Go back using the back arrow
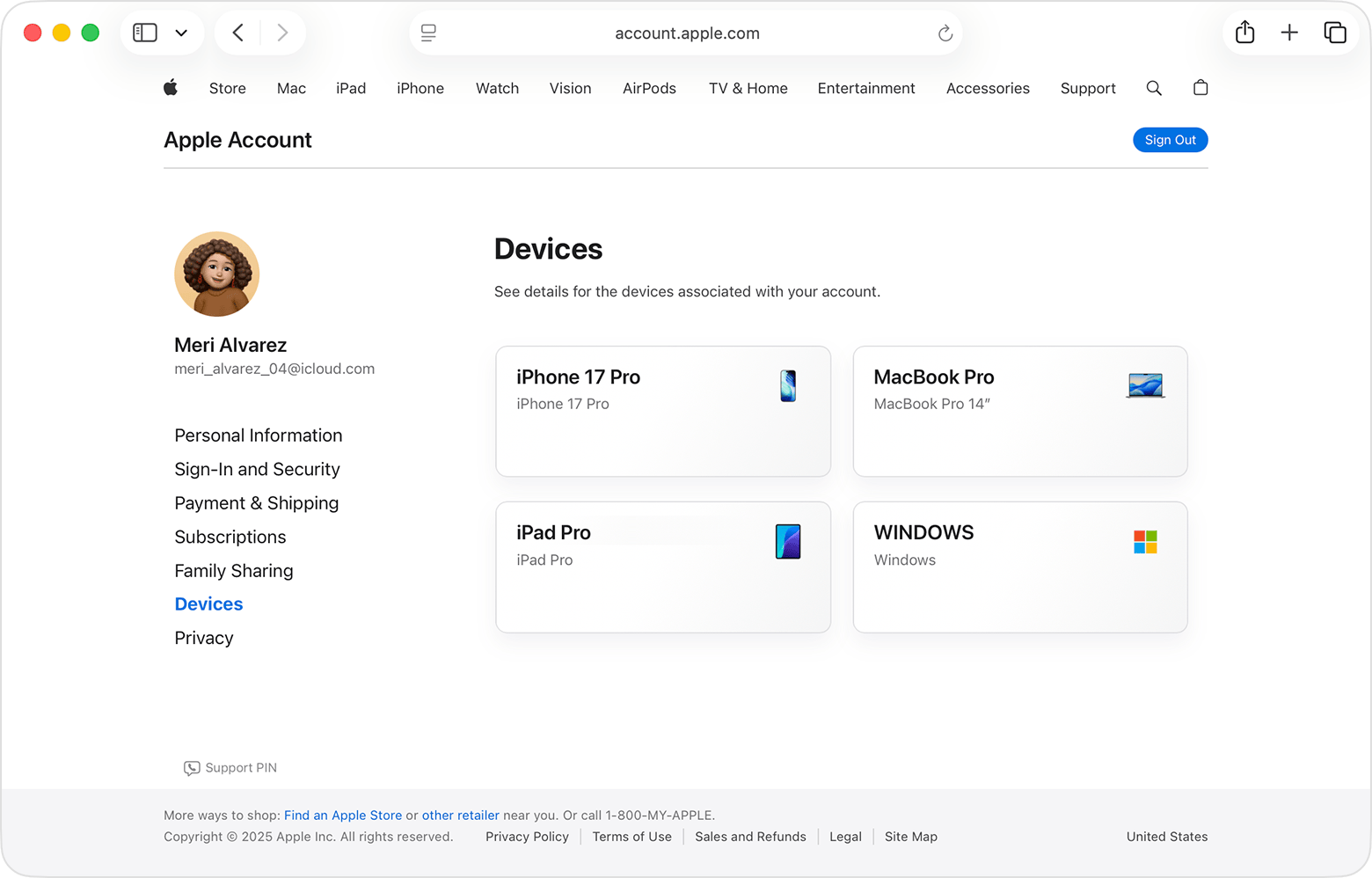The height and width of the screenshot is (878, 1372). (237, 33)
